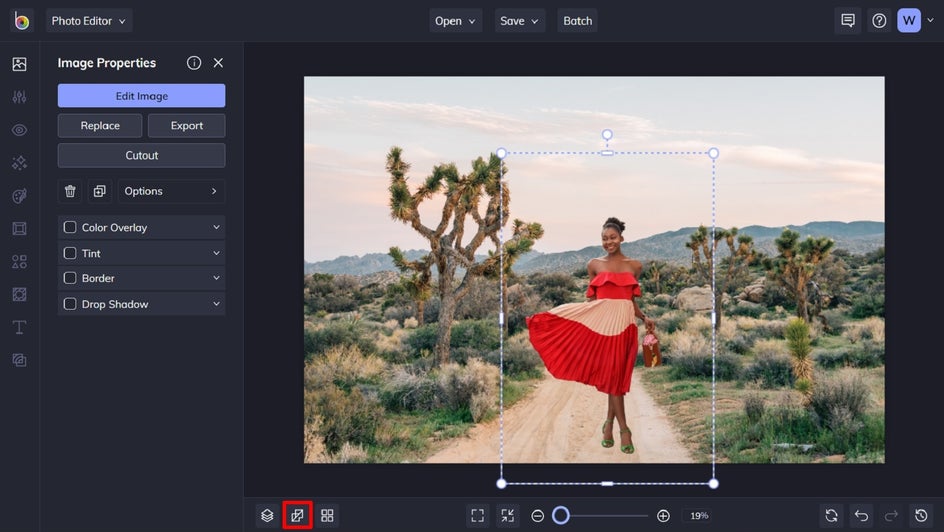Click the zoom in plus icon
Image resolution: width=944 pixels, height=532 pixels.
663,516
